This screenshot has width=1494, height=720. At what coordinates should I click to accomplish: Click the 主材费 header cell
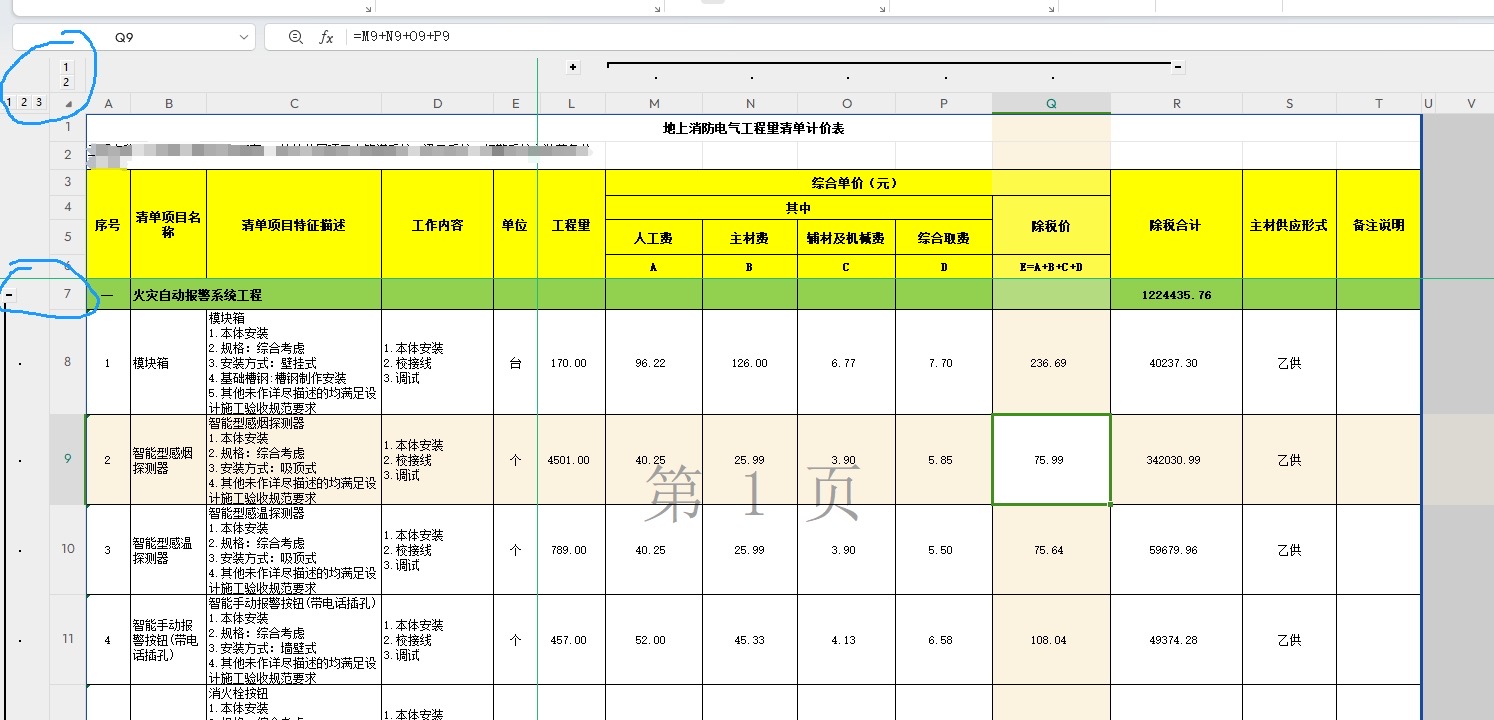pos(749,238)
